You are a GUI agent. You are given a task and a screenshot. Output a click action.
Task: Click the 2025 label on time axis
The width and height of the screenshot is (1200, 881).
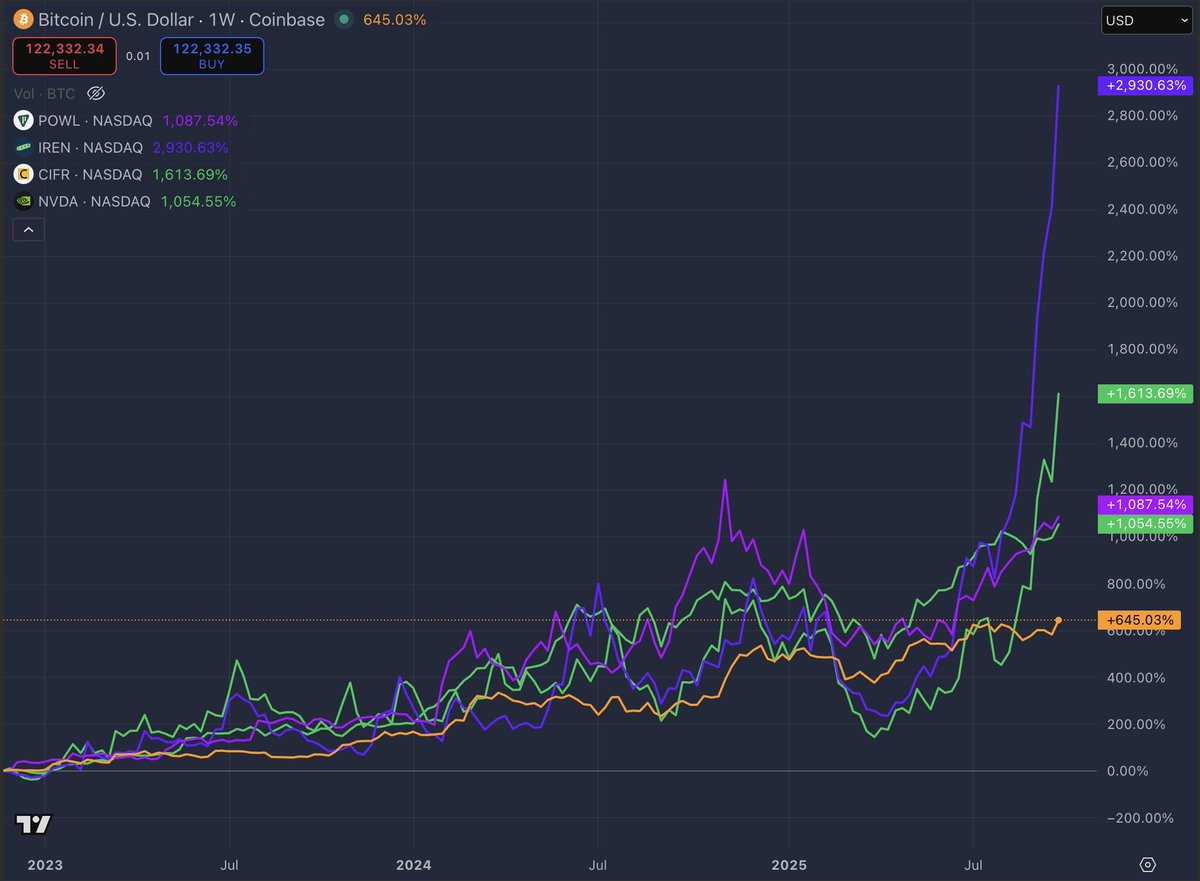(x=788, y=864)
